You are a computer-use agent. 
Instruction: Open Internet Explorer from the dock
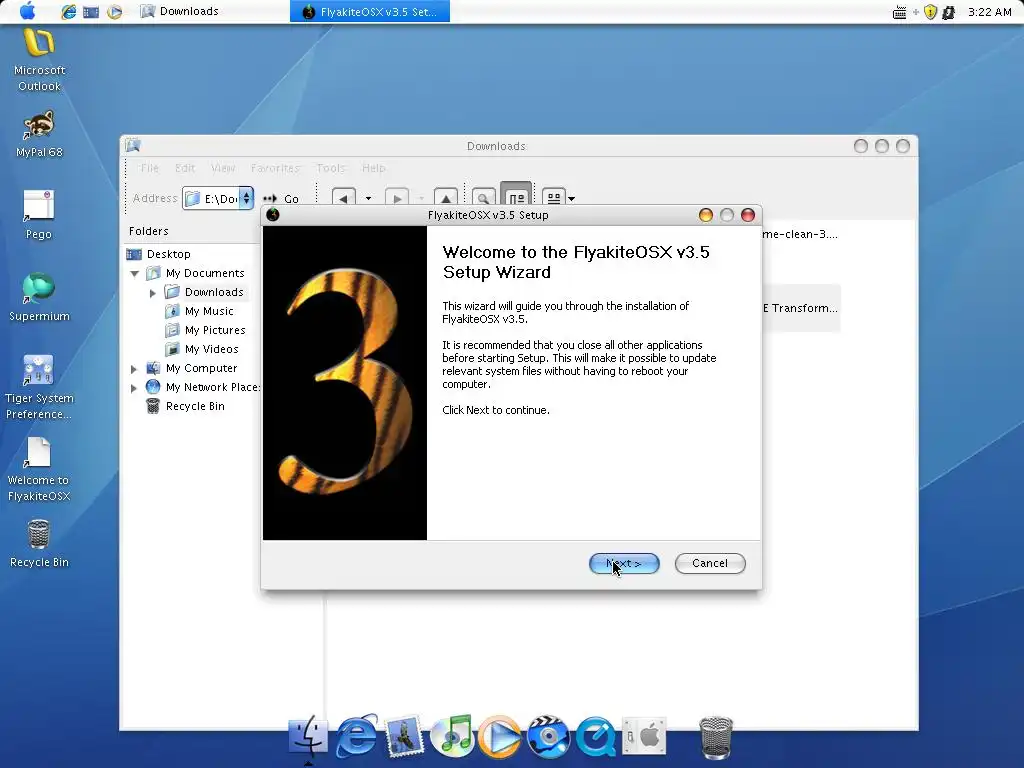pyautogui.click(x=357, y=735)
